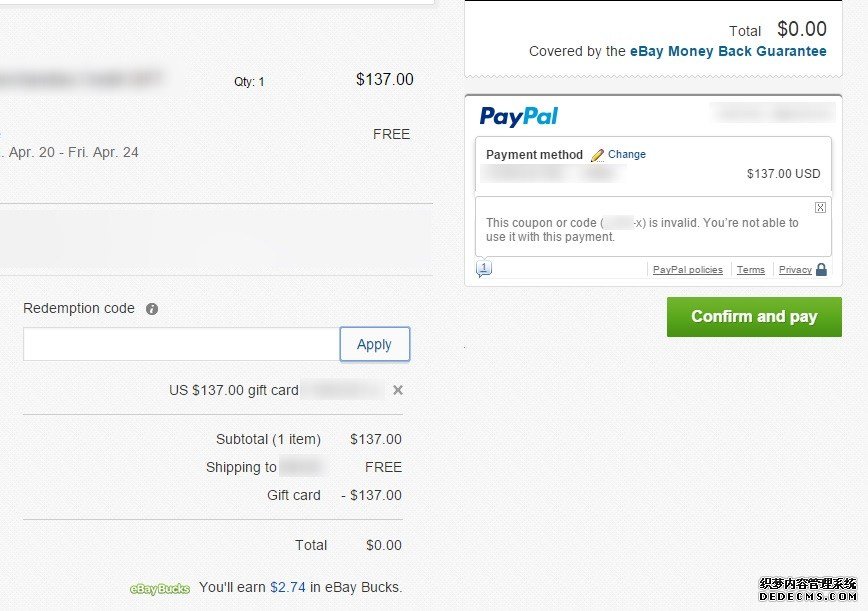Open PayPal policies link
868x611 pixels.
coord(688,270)
